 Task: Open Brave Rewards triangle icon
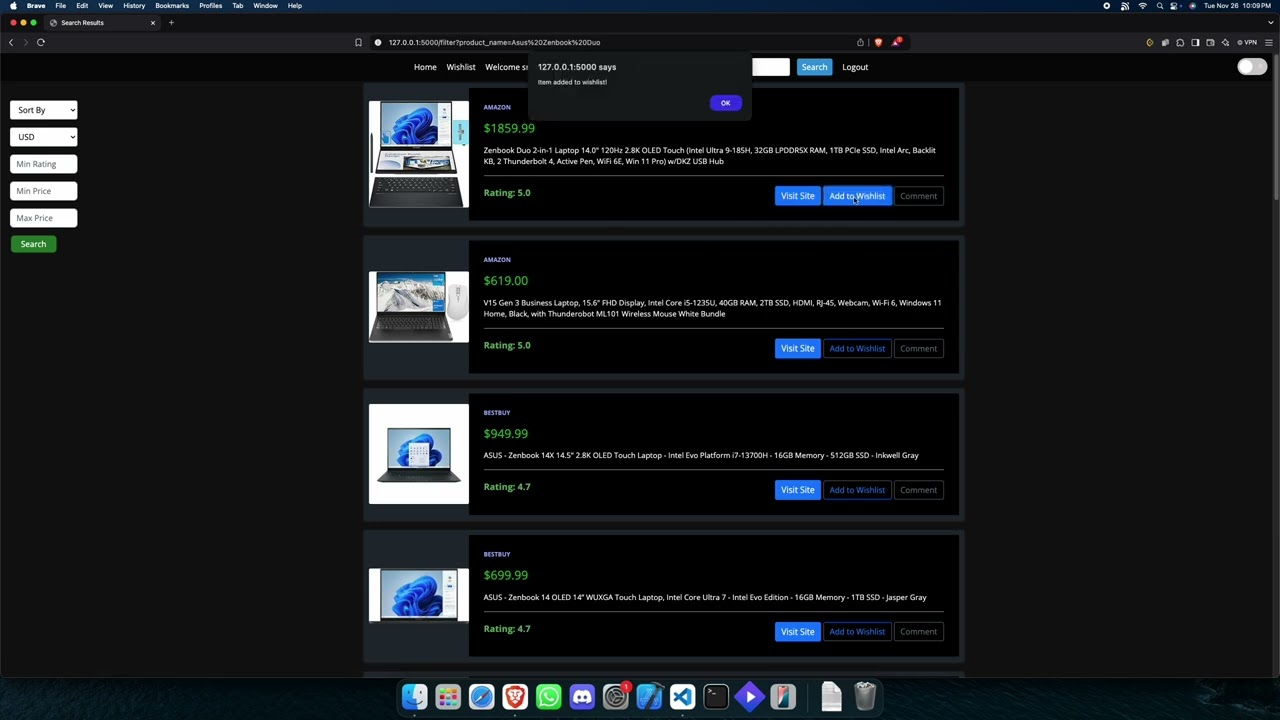coord(897,42)
